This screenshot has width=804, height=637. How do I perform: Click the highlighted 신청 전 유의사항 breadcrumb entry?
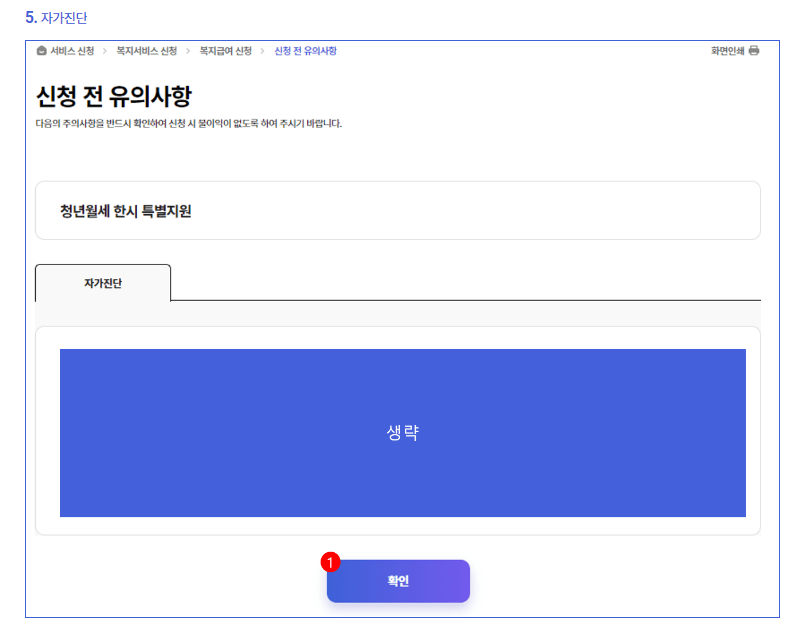307,51
